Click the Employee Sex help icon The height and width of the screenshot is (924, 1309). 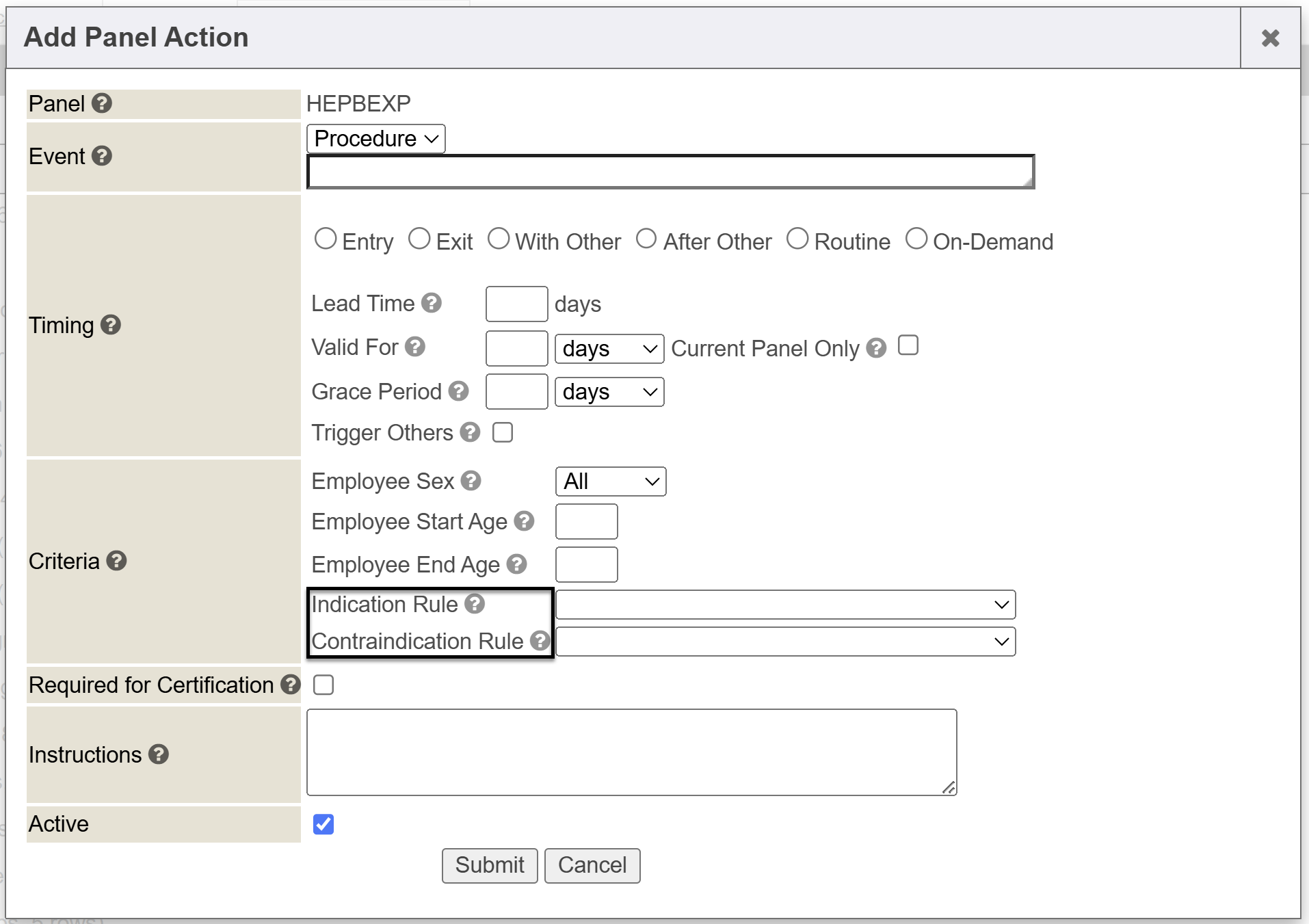pos(471,481)
